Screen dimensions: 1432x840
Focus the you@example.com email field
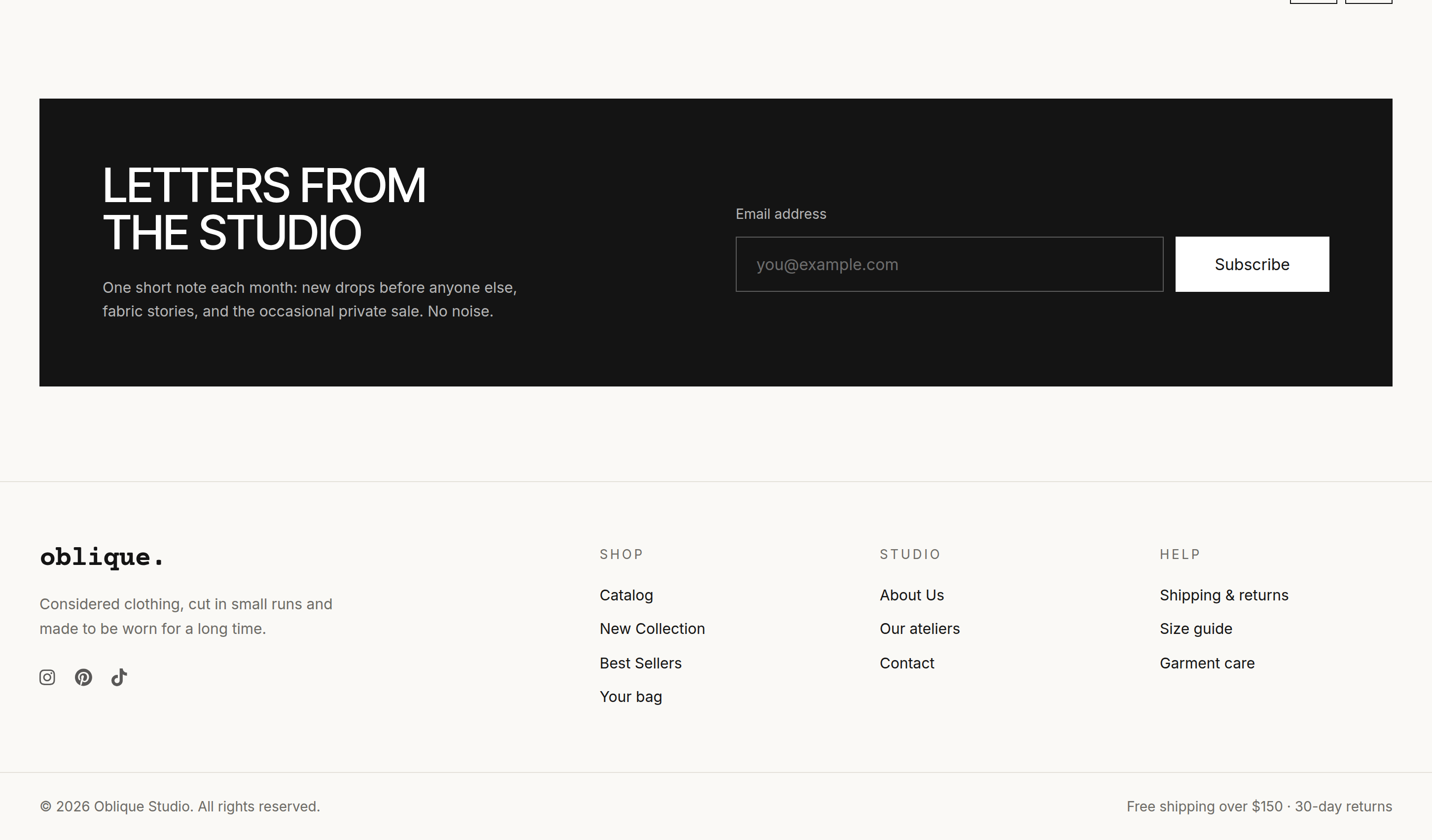(x=949, y=264)
